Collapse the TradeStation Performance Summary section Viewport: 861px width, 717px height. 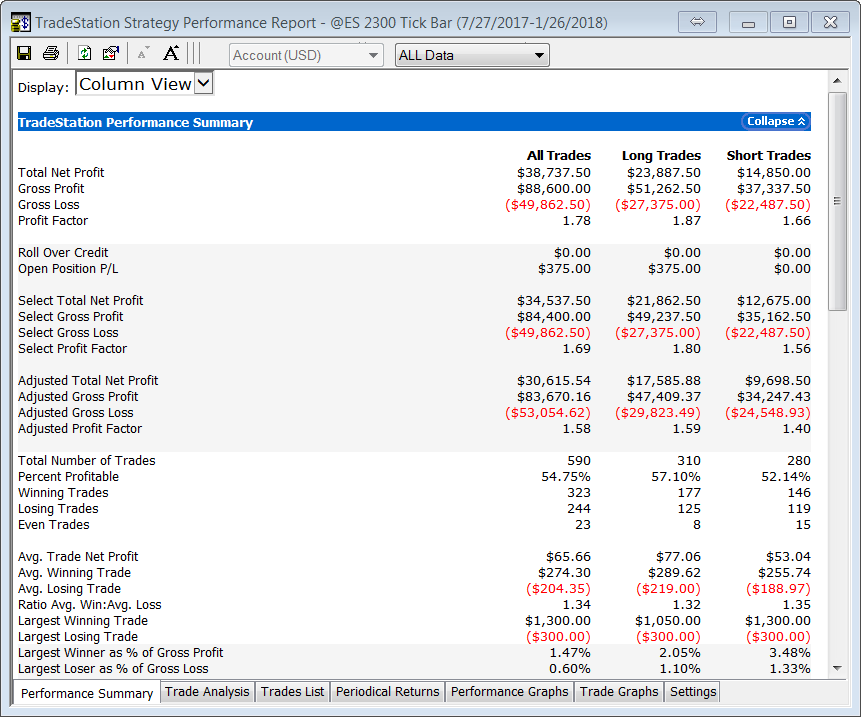[775, 122]
